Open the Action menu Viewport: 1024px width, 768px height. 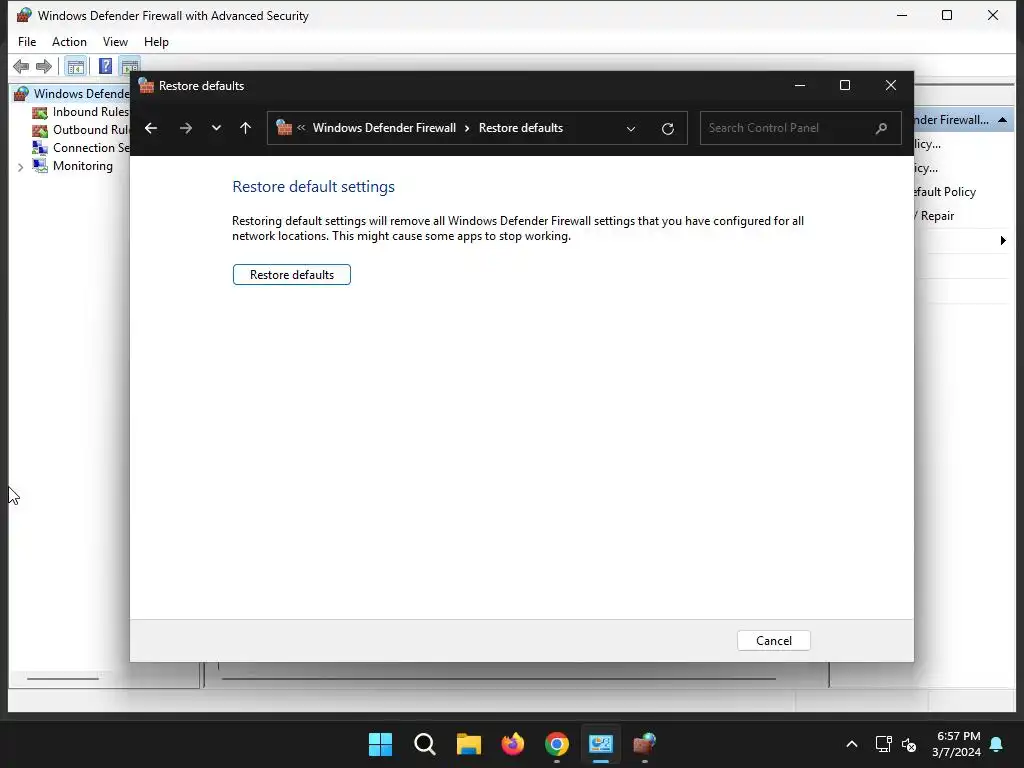click(x=69, y=42)
